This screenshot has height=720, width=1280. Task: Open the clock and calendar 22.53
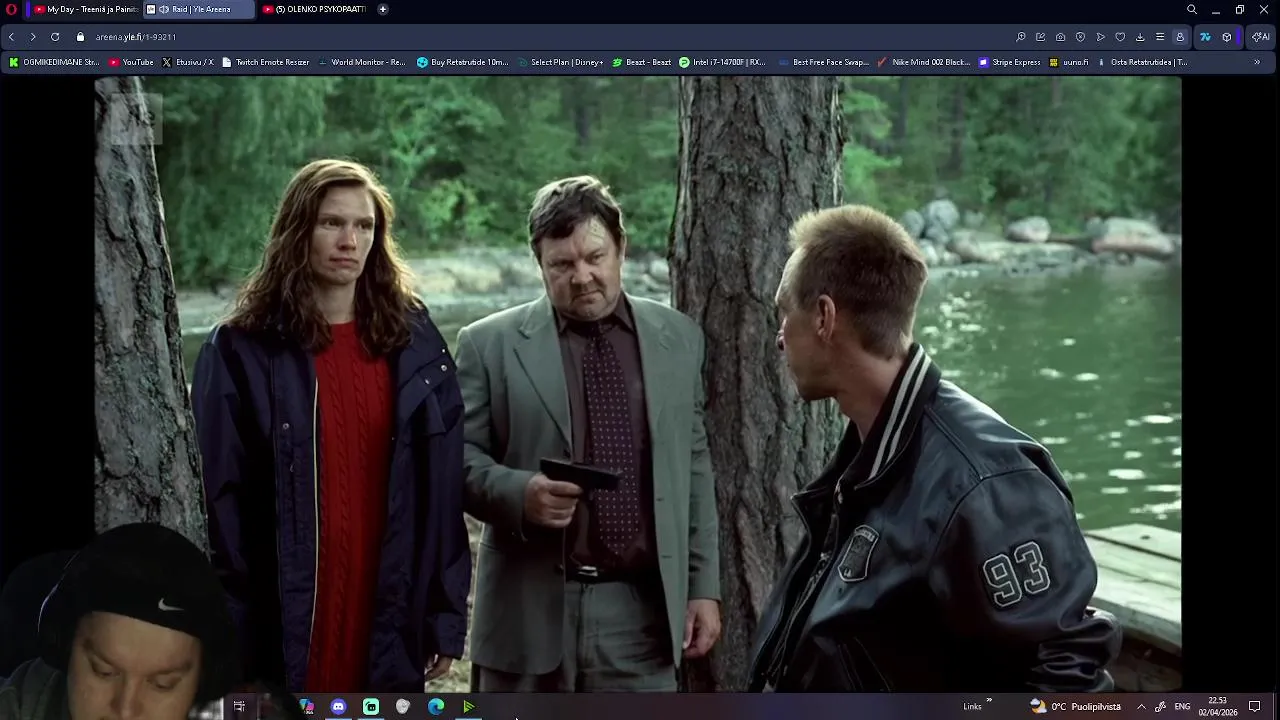coord(1218,706)
